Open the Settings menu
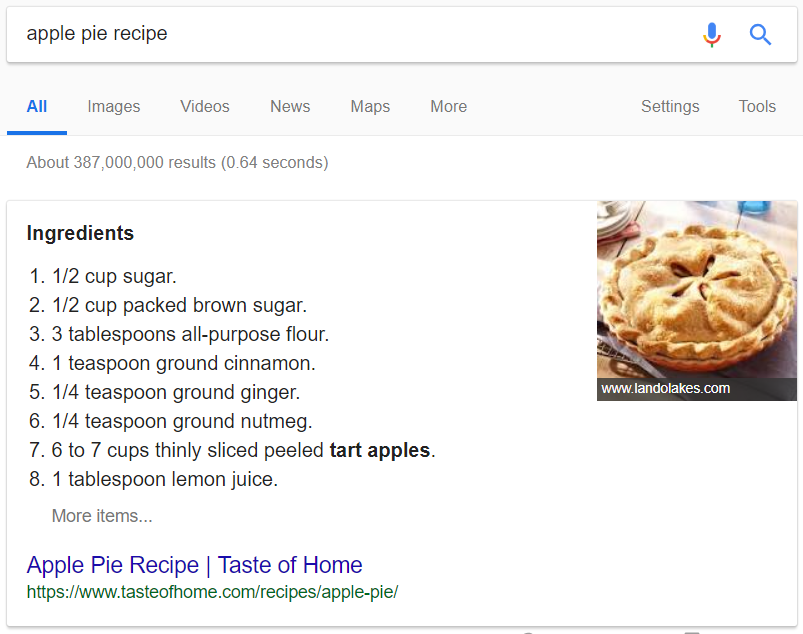This screenshot has height=634, width=803. 669,106
